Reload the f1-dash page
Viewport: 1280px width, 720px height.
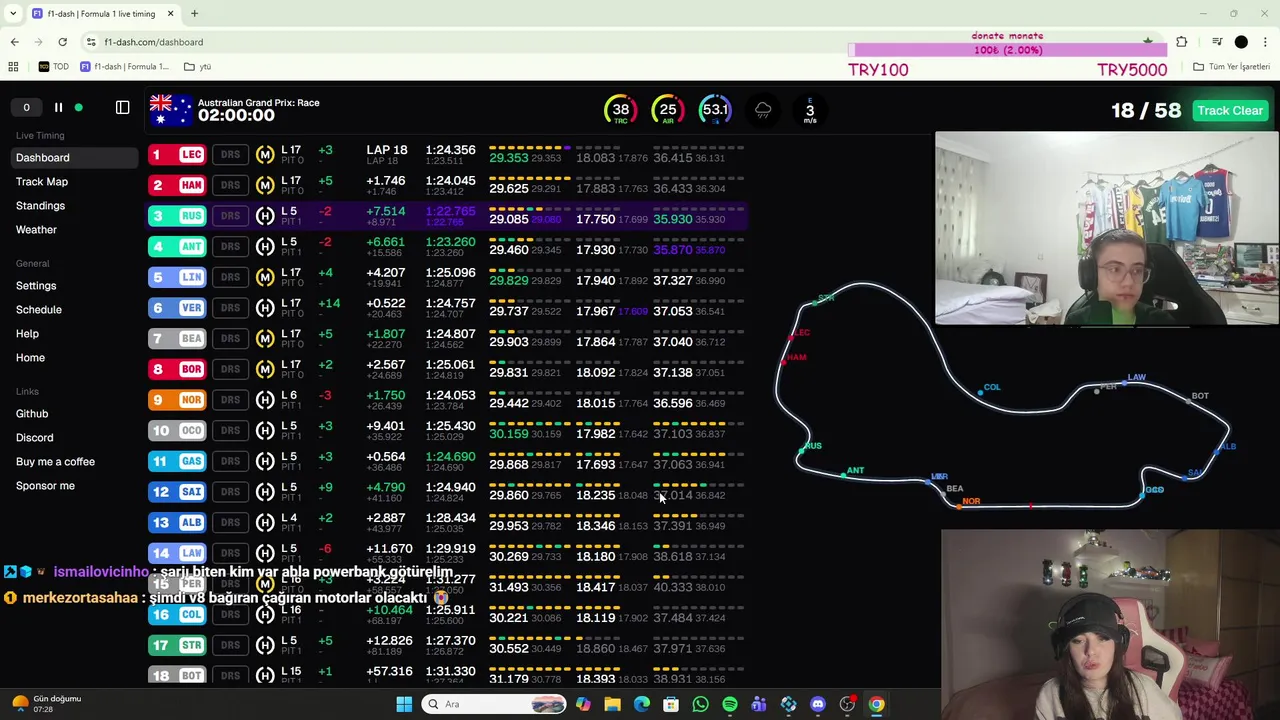click(x=62, y=42)
